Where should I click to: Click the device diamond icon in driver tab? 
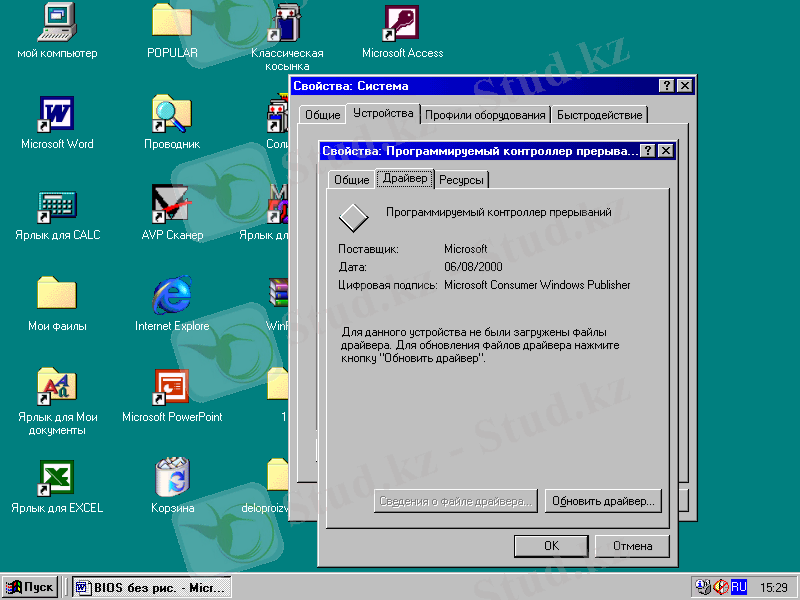tap(354, 218)
